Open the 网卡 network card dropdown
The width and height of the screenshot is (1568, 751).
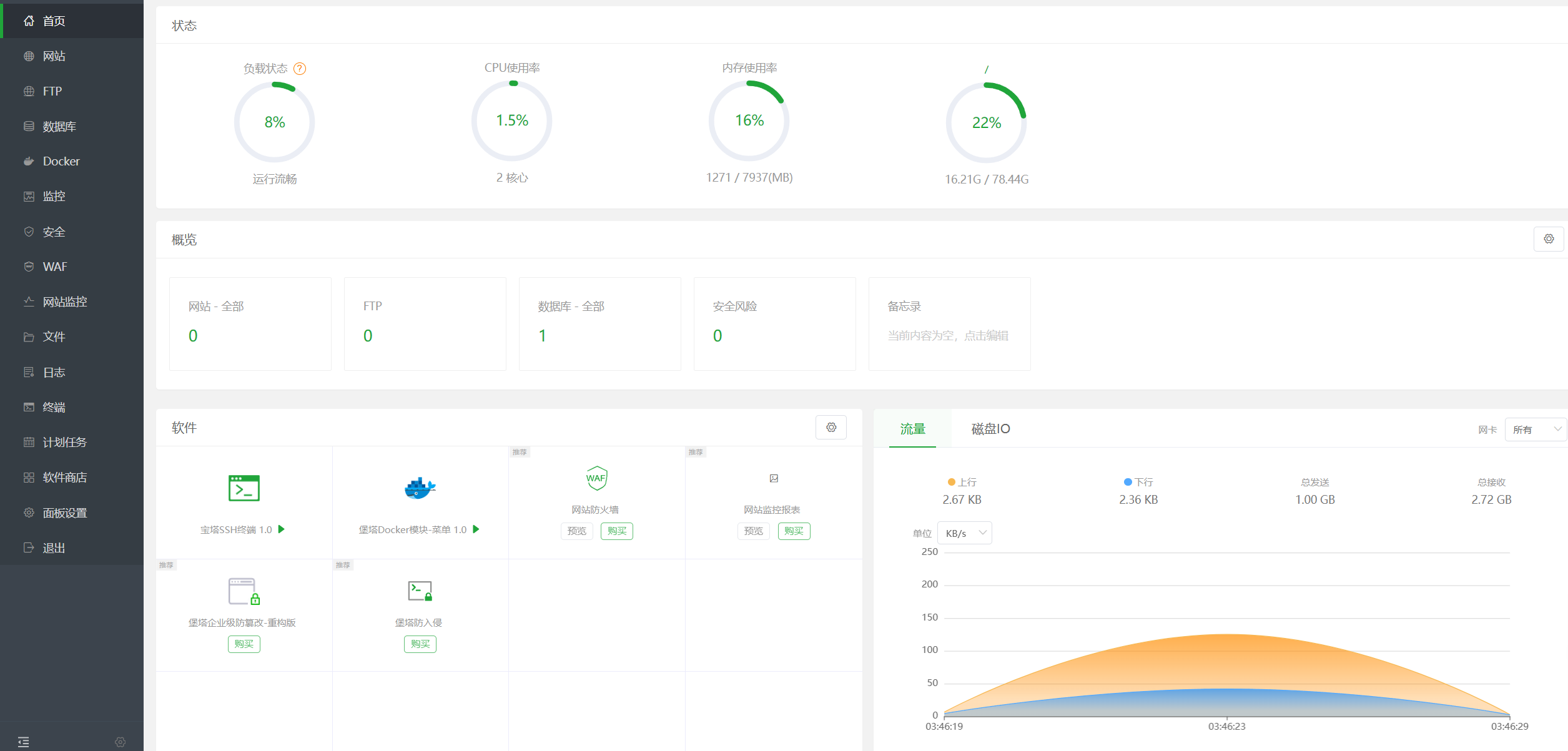[x=1535, y=429]
